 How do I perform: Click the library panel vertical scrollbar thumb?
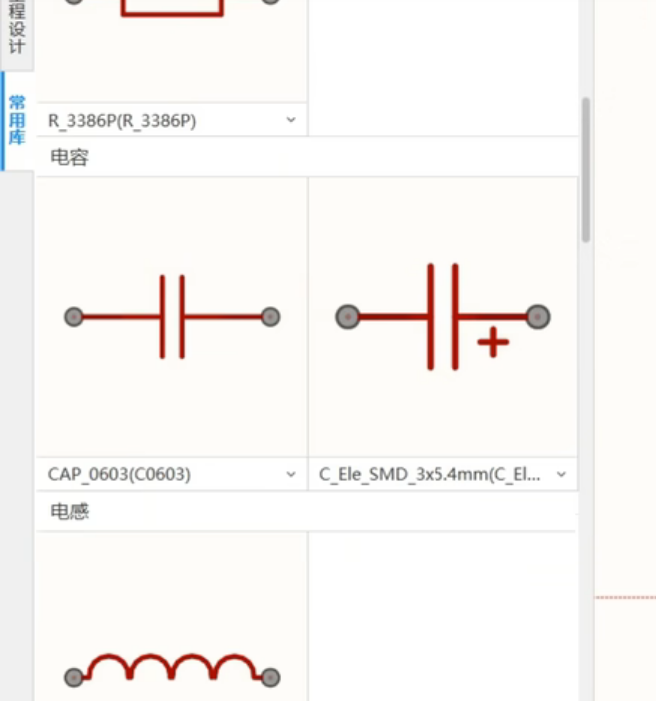point(586,170)
